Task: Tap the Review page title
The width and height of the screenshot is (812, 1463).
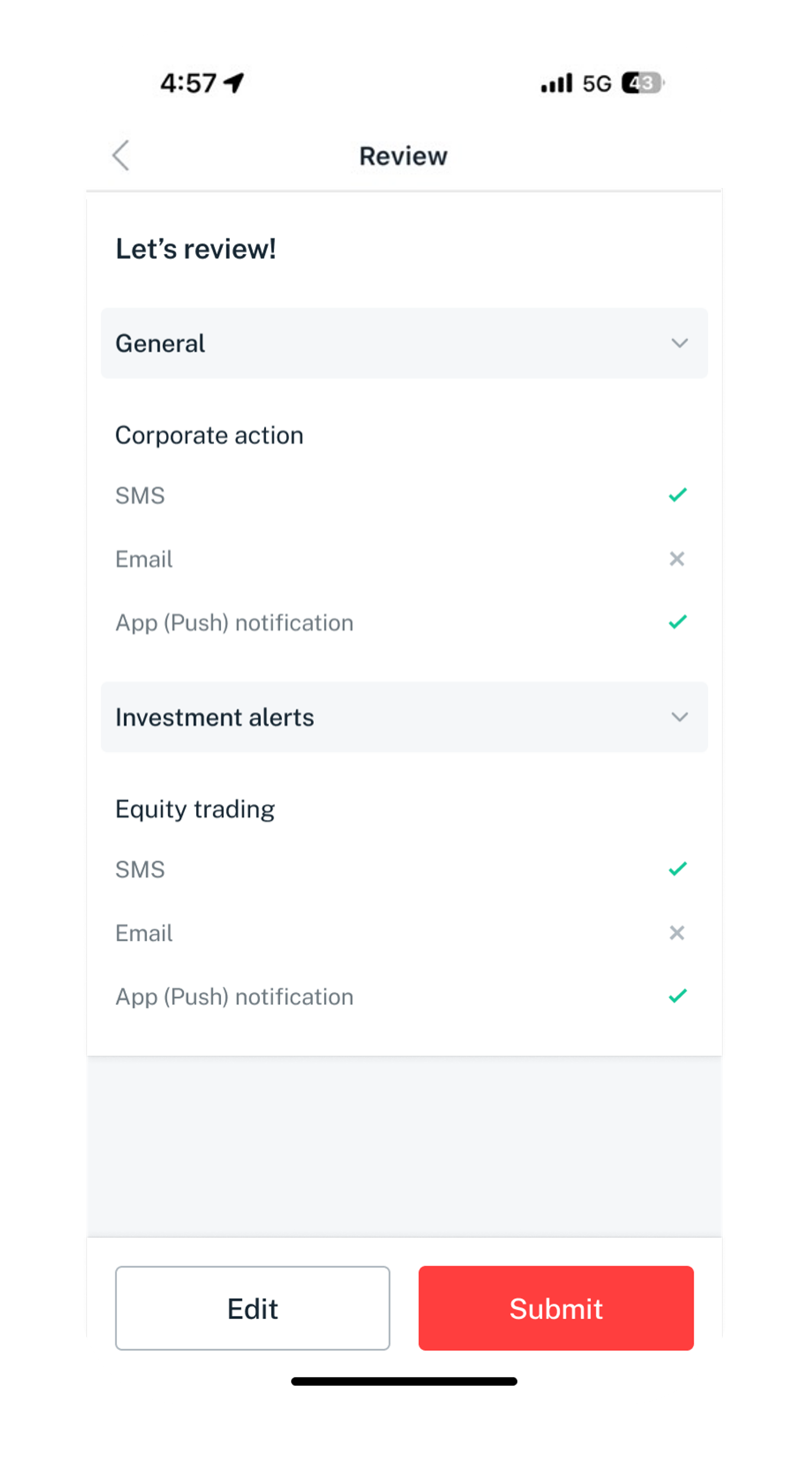Action: click(404, 156)
